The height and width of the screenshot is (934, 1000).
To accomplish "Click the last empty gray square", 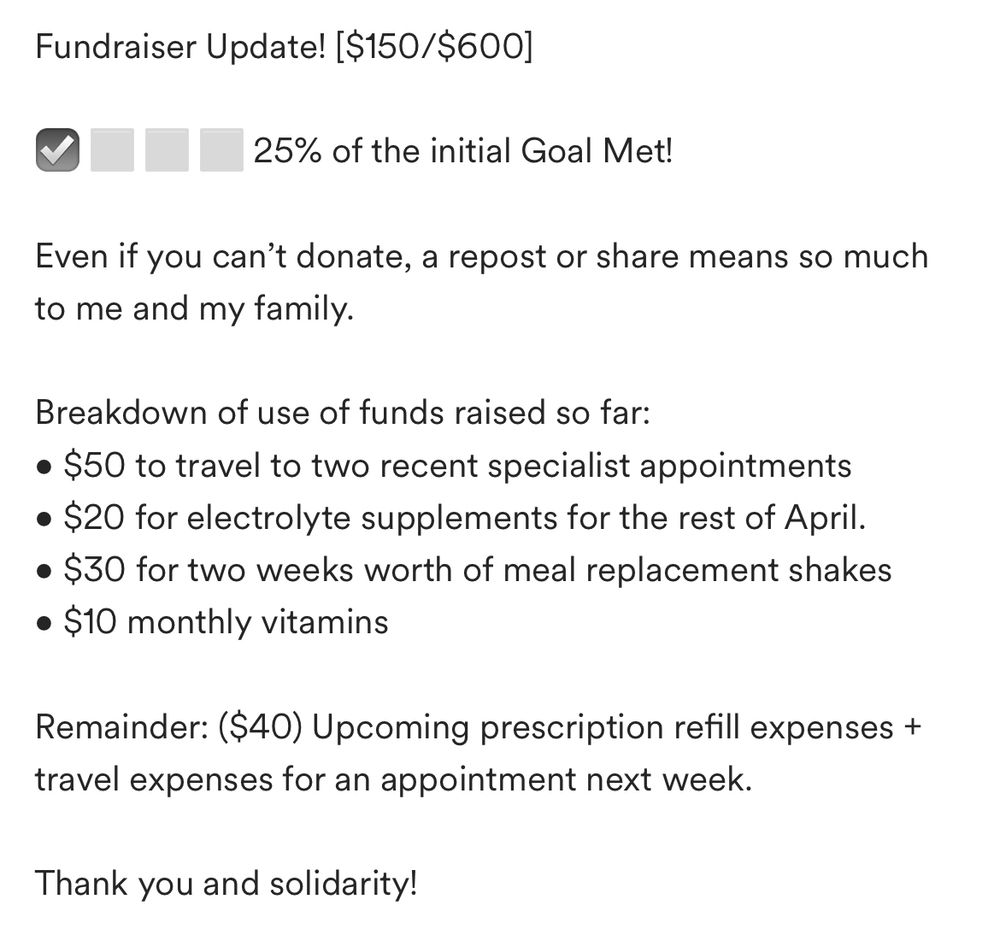I will [x=221, y=150].
